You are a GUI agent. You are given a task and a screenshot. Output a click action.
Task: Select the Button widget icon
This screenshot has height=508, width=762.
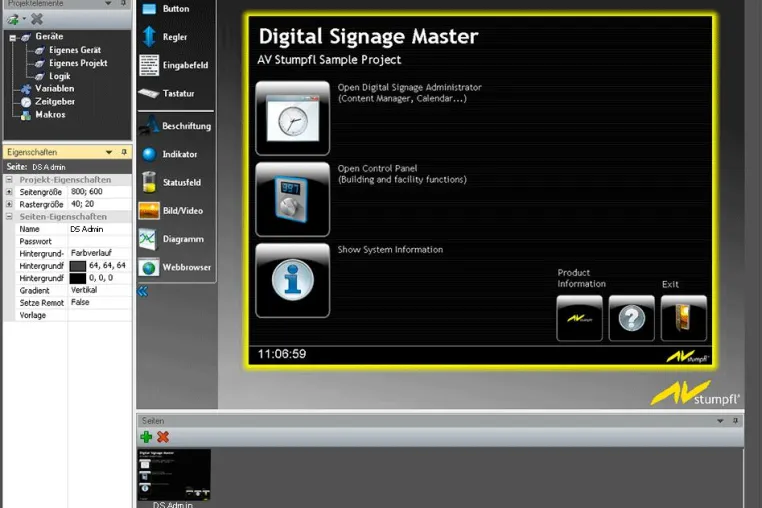click(x=149, y=9)
